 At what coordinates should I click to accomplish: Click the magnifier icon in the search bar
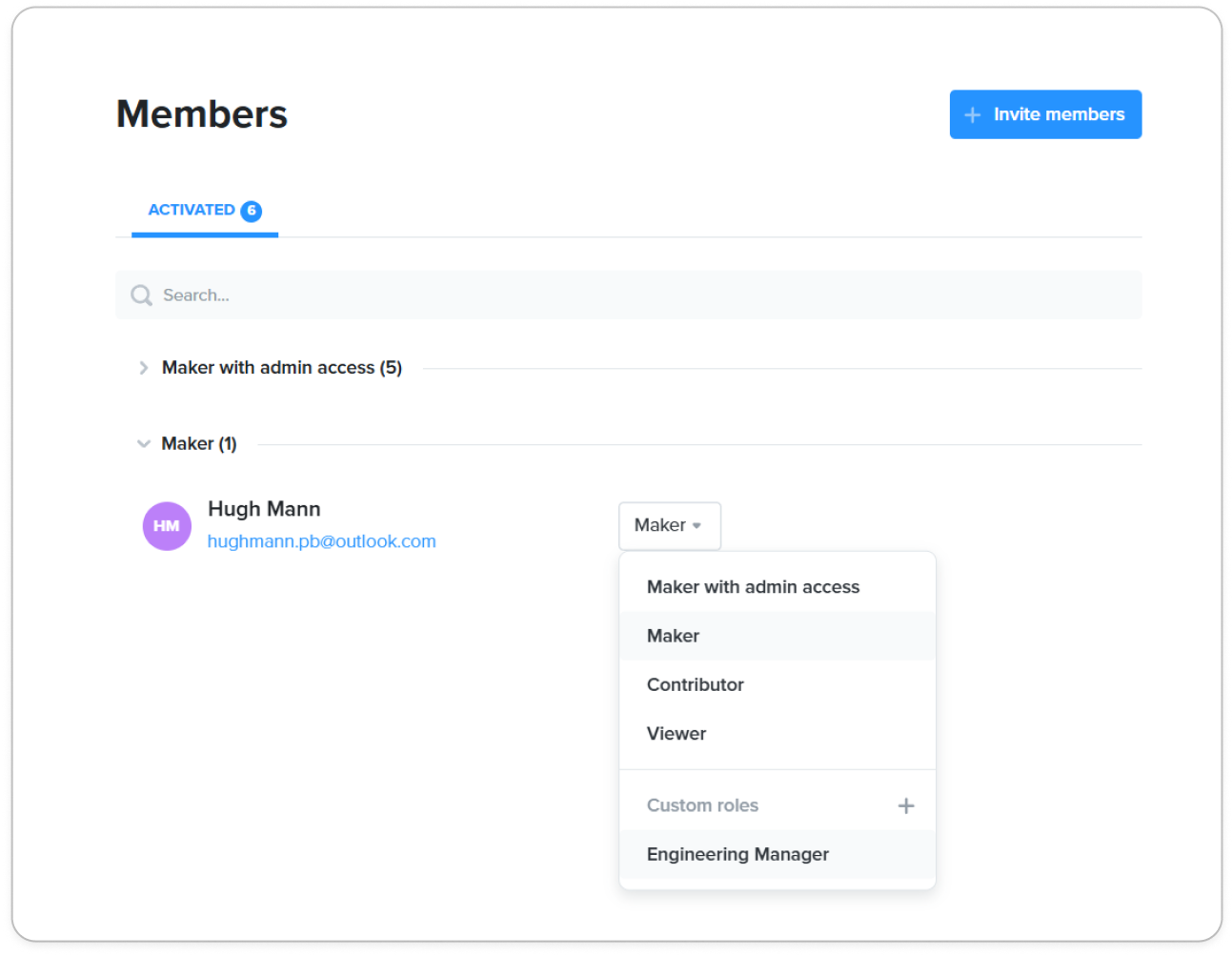click(x=141, y=295)
